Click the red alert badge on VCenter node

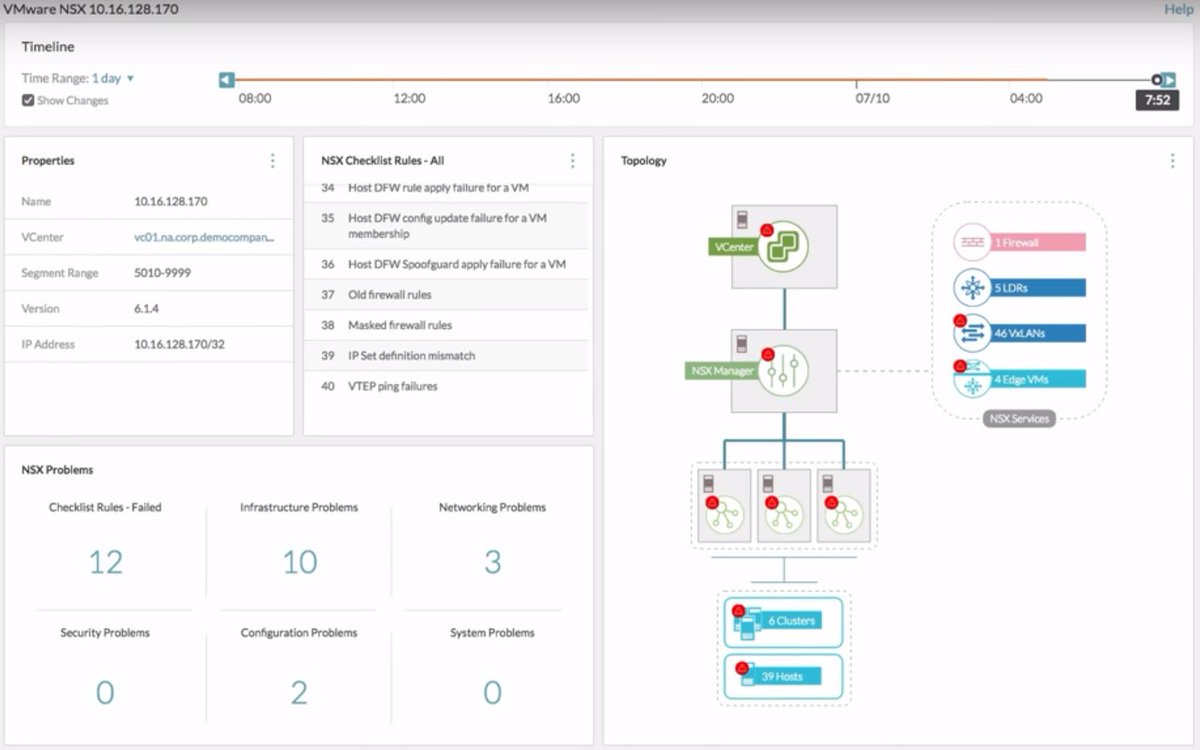coord(767,230)
